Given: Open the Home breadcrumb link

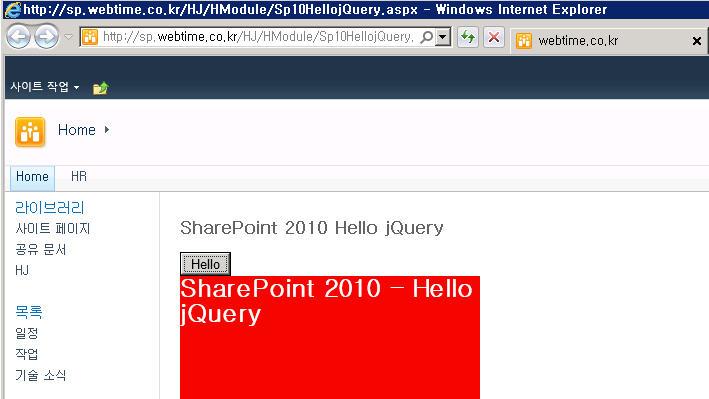Looking at the screenshot, I should [77, 130].
